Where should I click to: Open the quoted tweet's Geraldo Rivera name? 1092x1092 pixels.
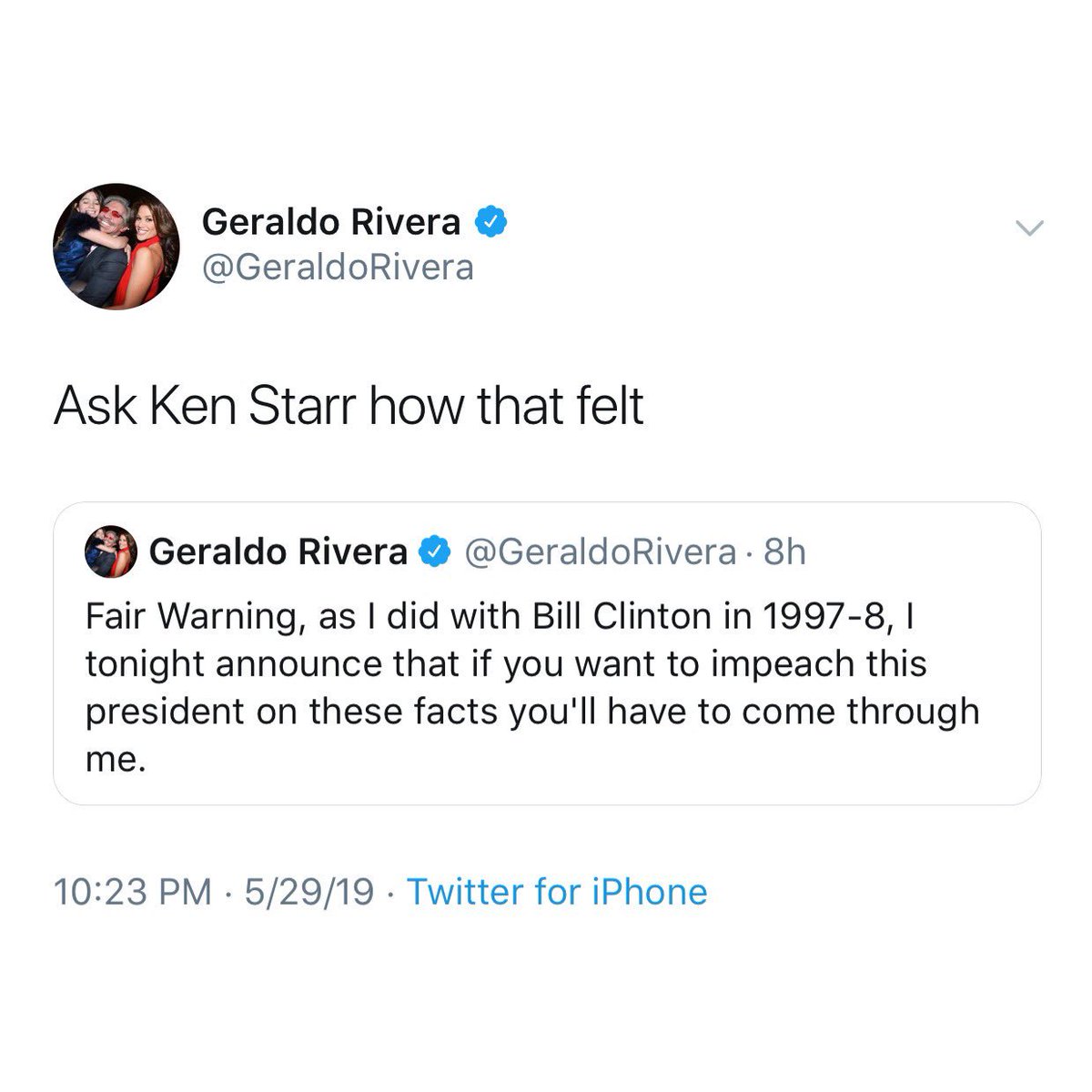pos(278,551)
